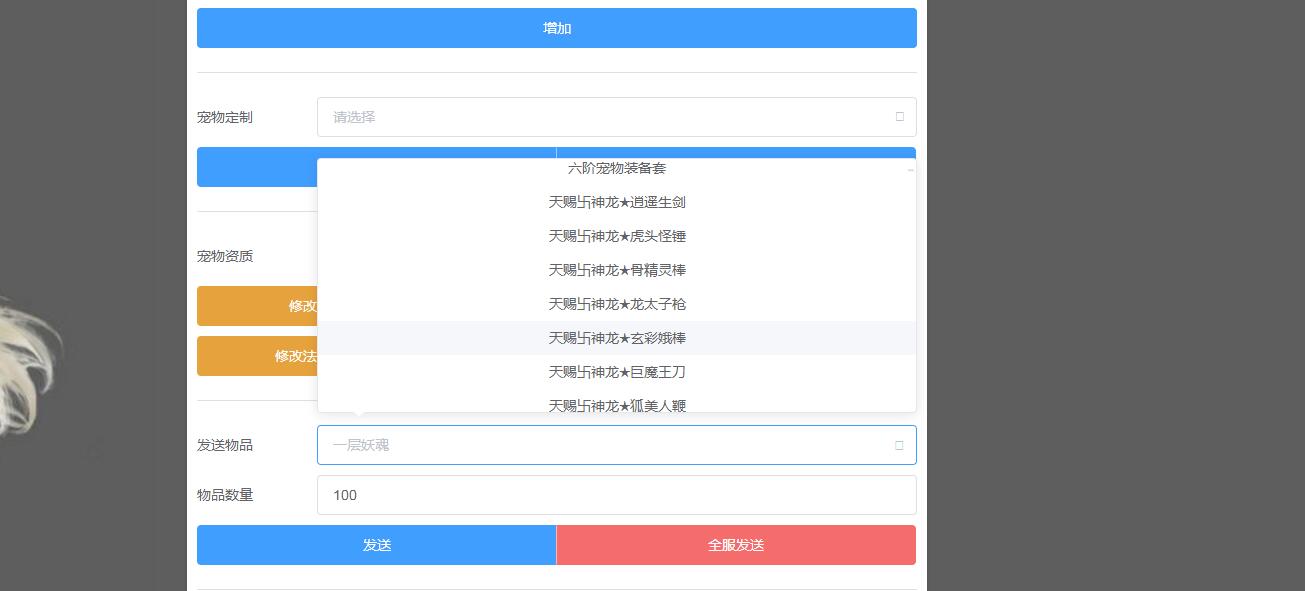Select 天赐卐神龙★狐美人鞭 at list bottom
Screen dimensions: 1305x591
coord(616,404)
